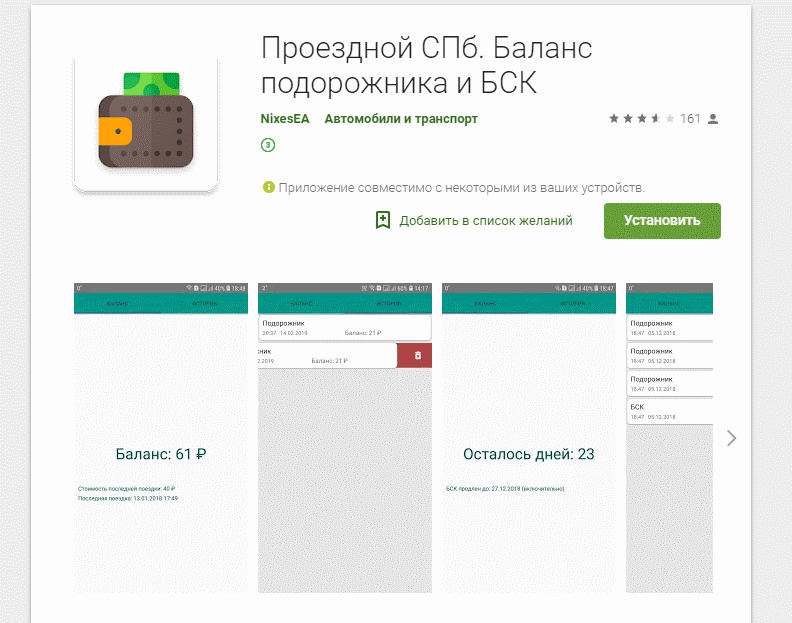The height and width of the screenshot is (623, 792).
Task: Click the device compatibility message text
Action: coord(462,188)
